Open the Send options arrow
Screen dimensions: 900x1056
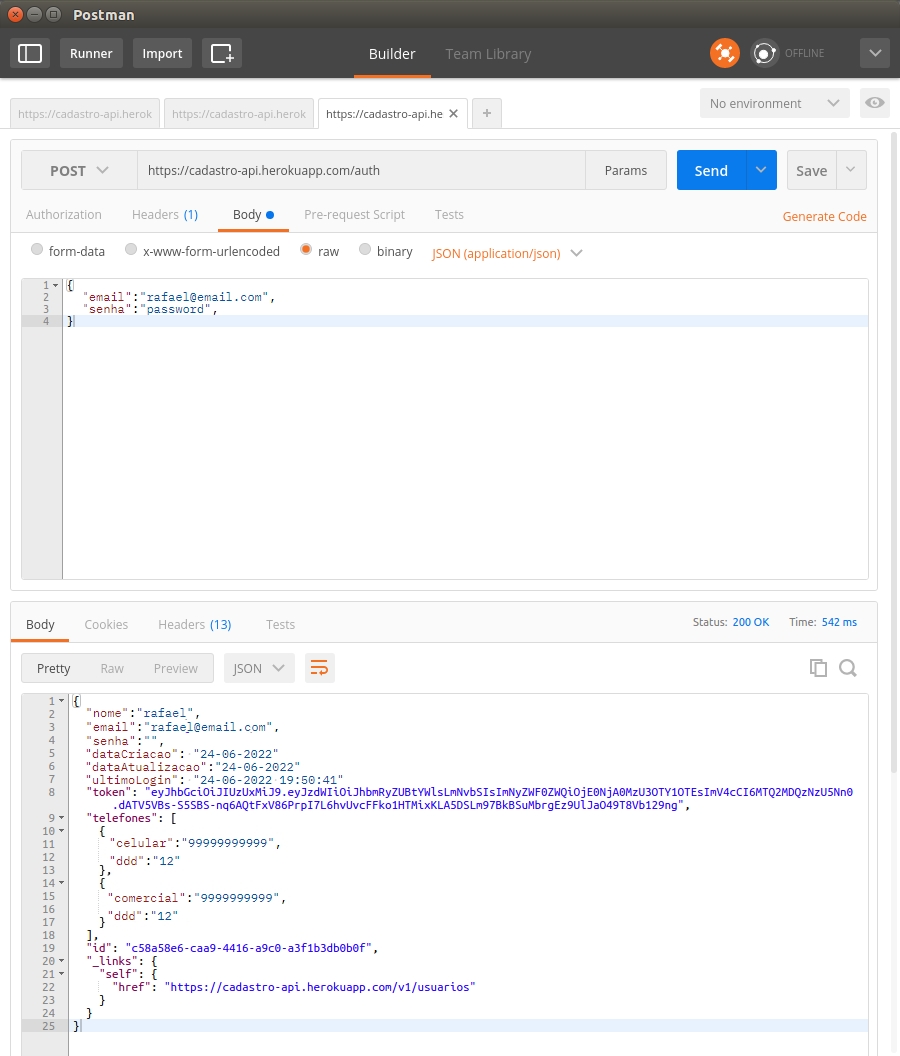click(761, 170)
